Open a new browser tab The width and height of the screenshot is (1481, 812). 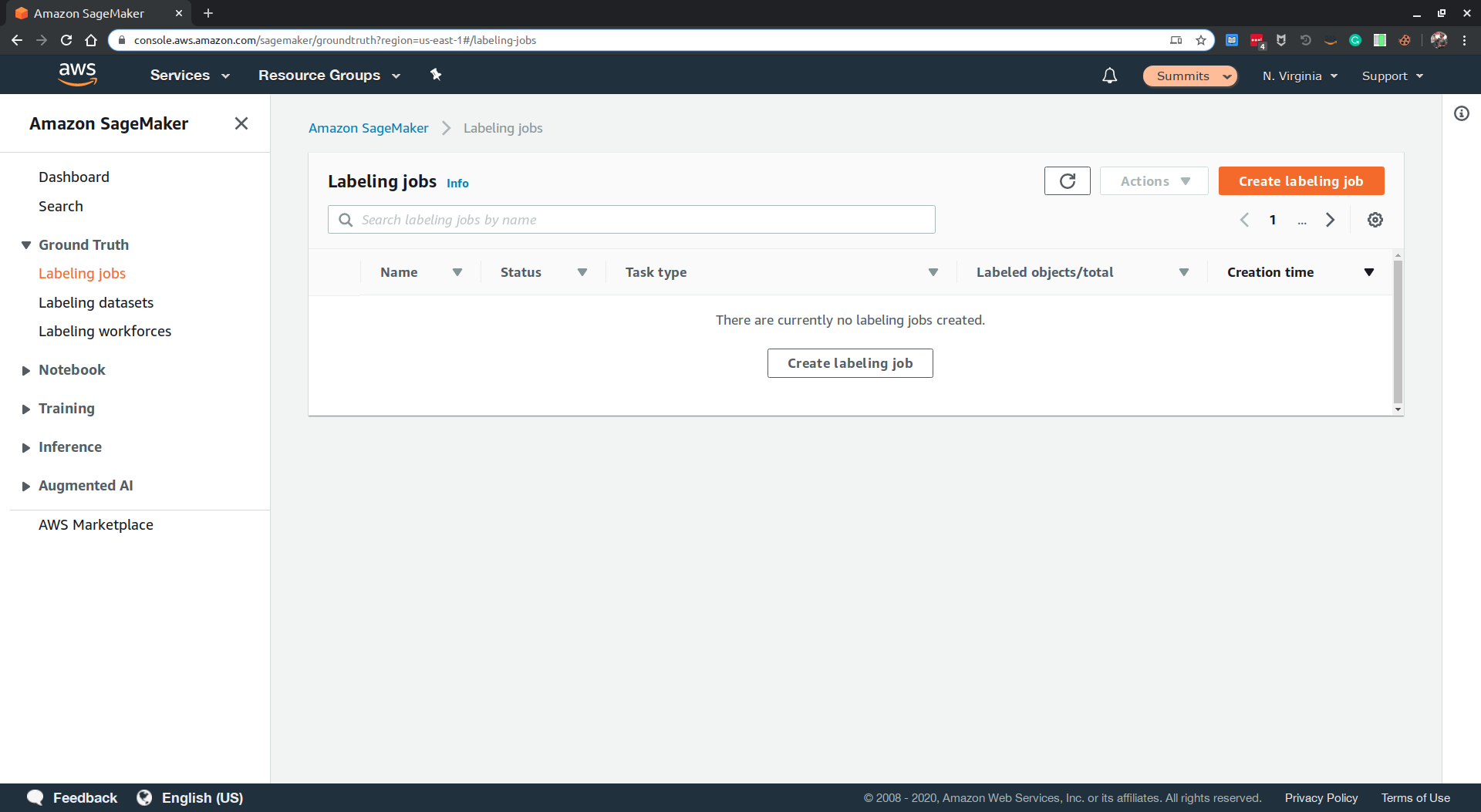coord(208,13)
